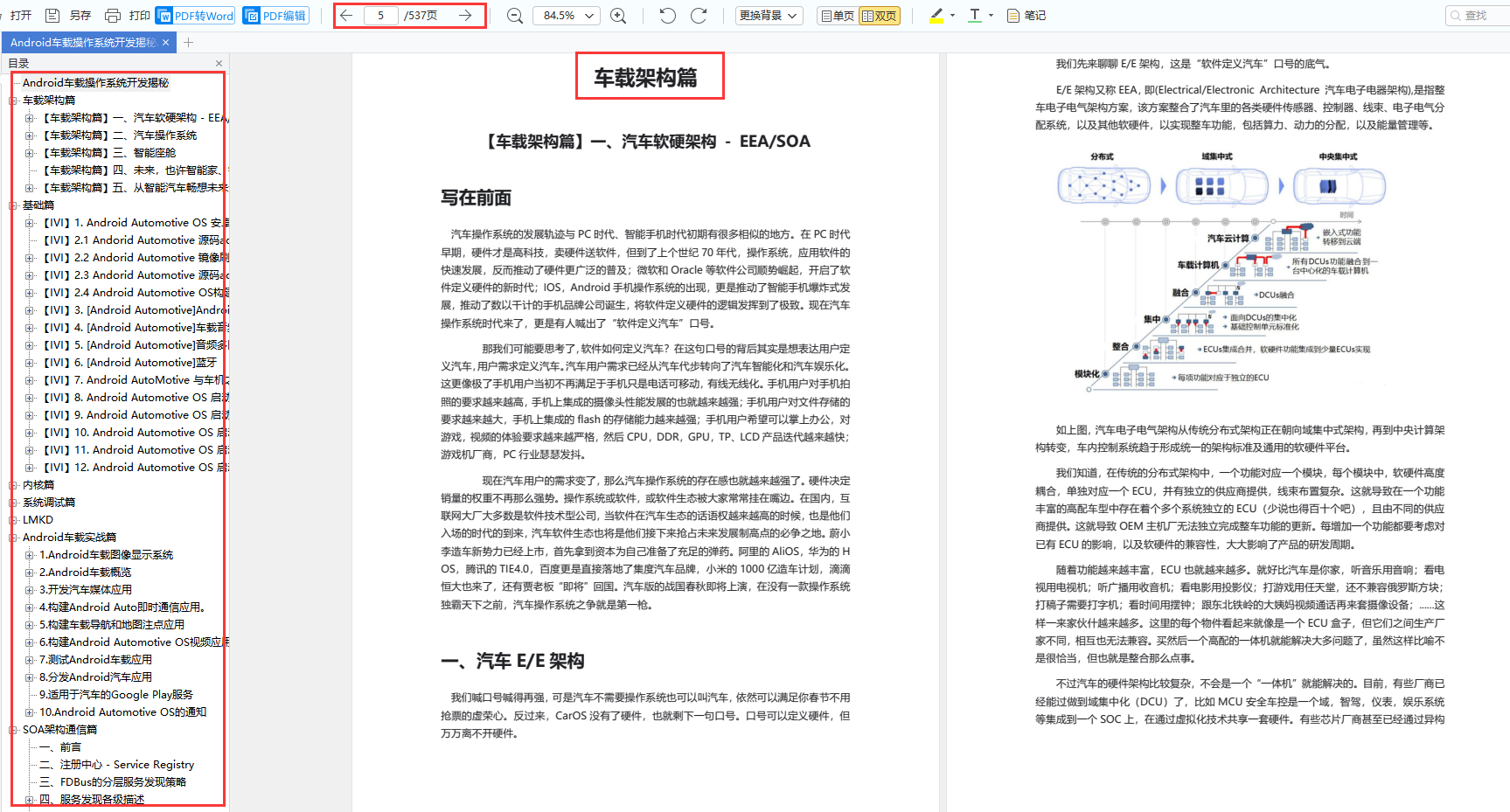
Task: Select the root outline entry Android车载操作系统开发揭秘
Action: (x=96, y=83)
